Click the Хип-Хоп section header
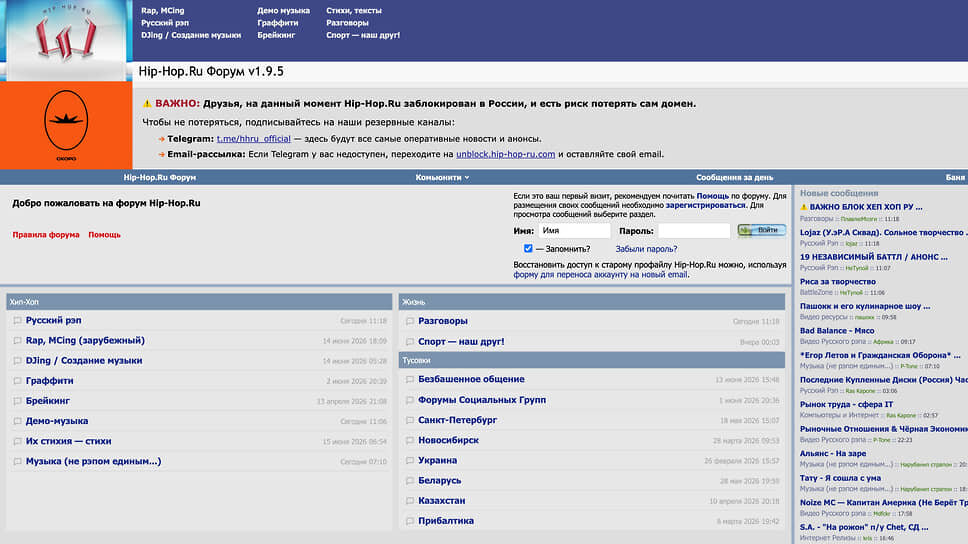Viewport: 968px width, 544px height. click(x=199, y=302)
